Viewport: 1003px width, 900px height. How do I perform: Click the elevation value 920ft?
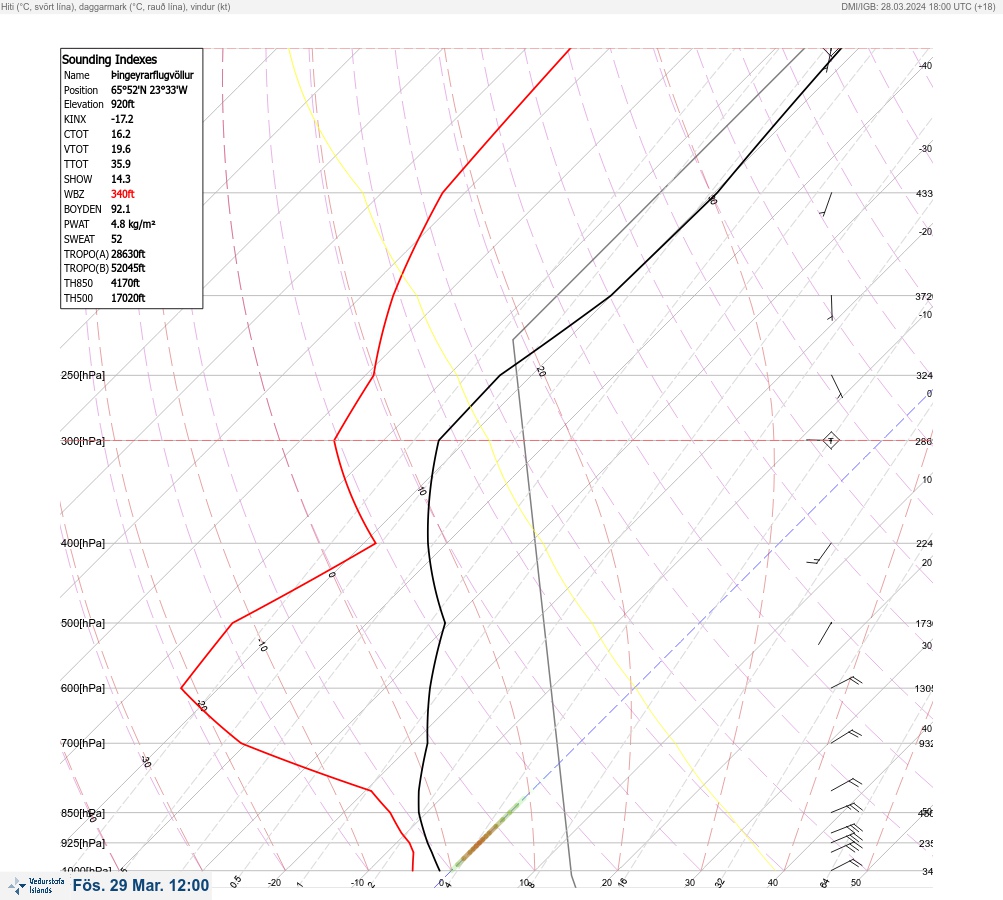tap(123, 104)
